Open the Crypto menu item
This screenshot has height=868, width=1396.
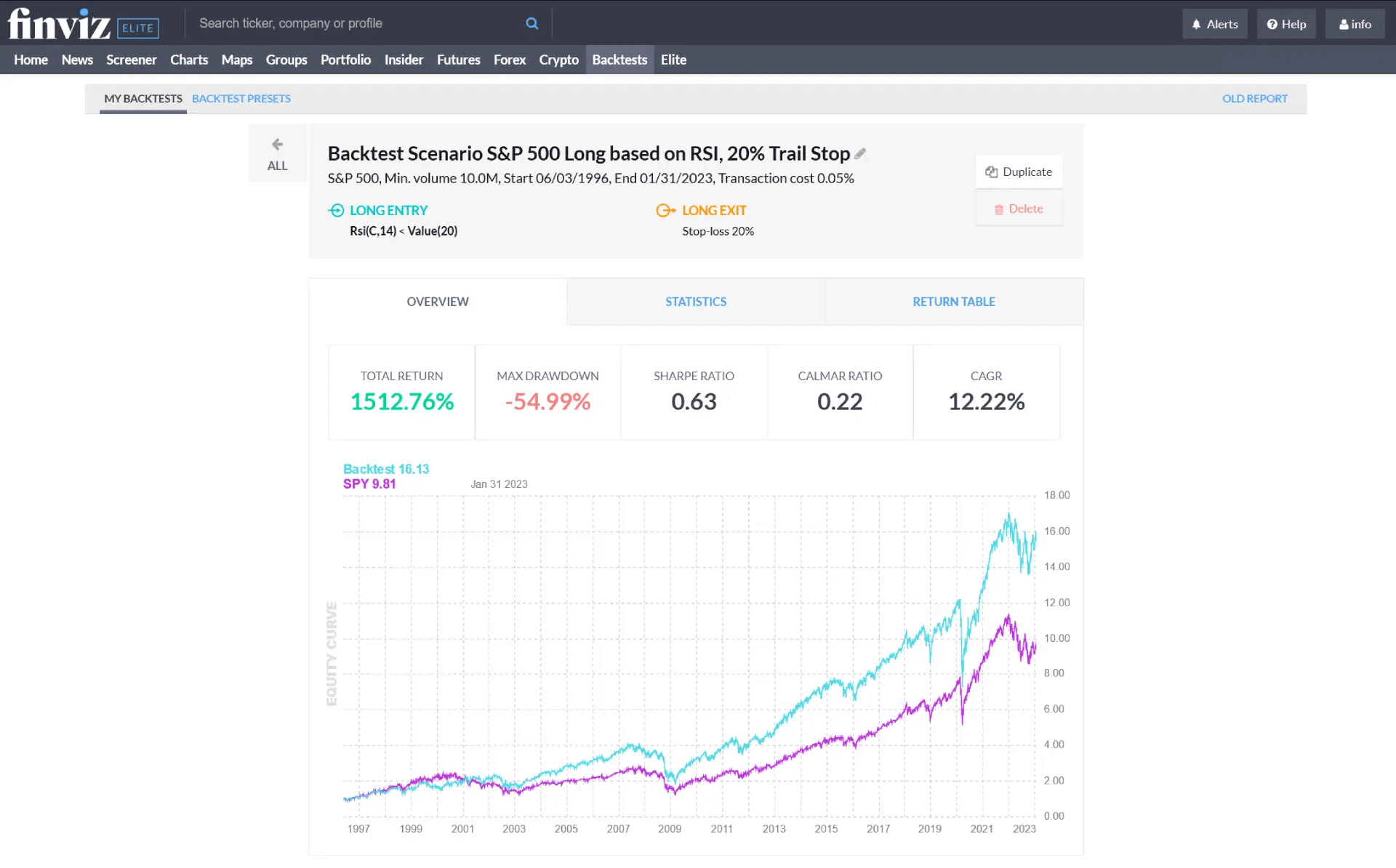point(558,60)
